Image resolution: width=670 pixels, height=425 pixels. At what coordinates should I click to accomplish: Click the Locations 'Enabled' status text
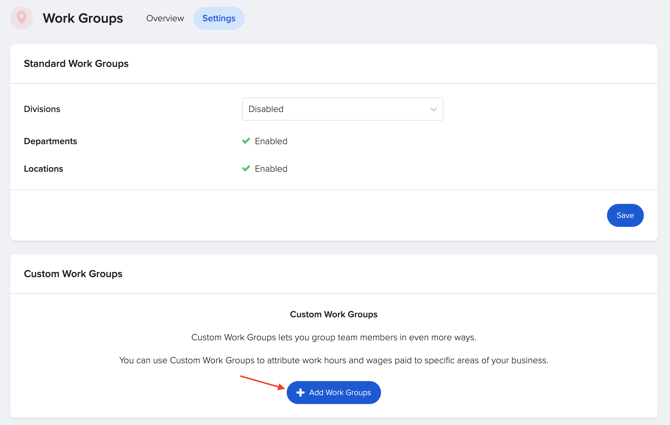(x=271, y=169)
